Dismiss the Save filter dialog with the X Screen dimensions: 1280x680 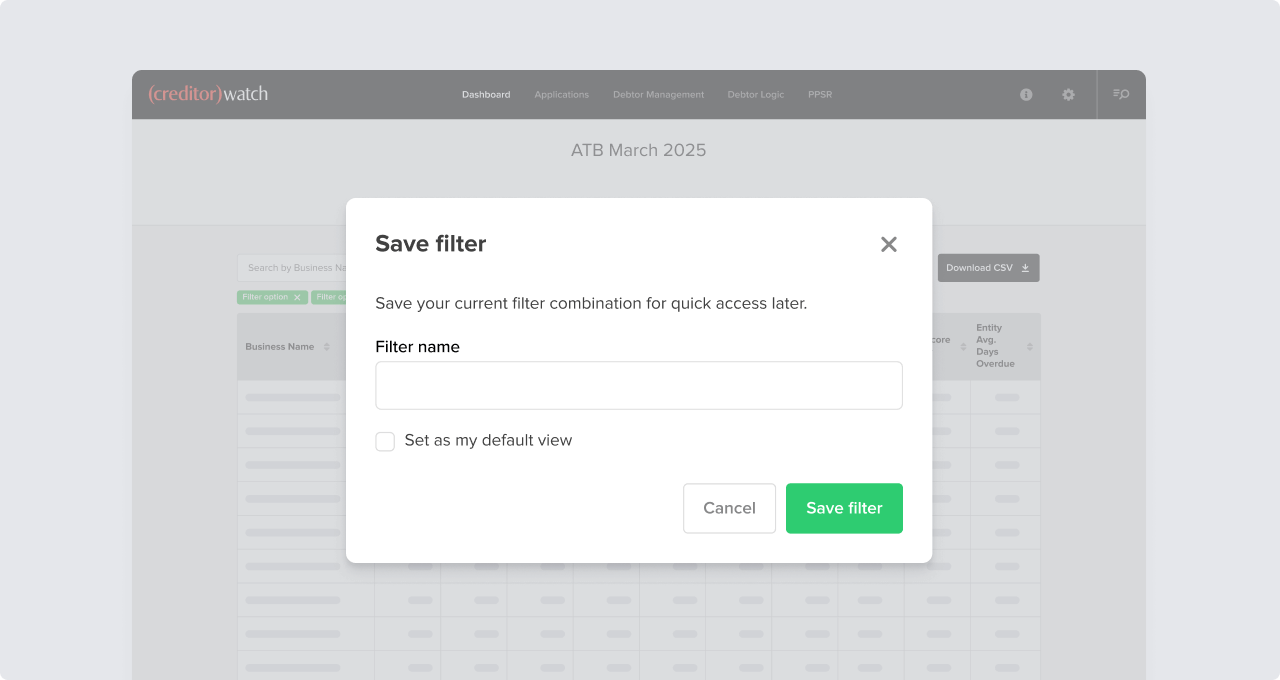(x=889, y=244)
